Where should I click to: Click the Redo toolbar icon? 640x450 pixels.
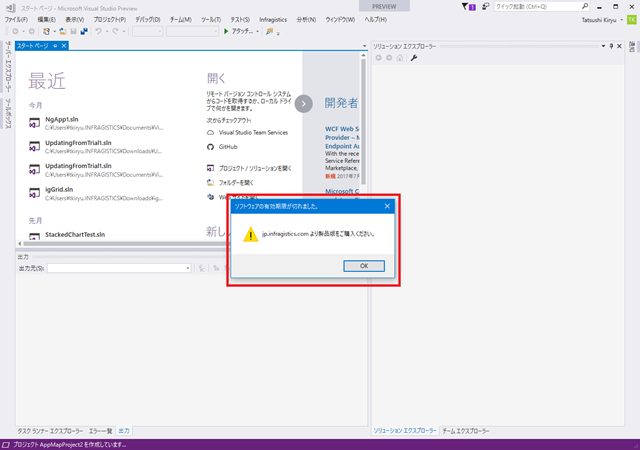tap(115, 31)
